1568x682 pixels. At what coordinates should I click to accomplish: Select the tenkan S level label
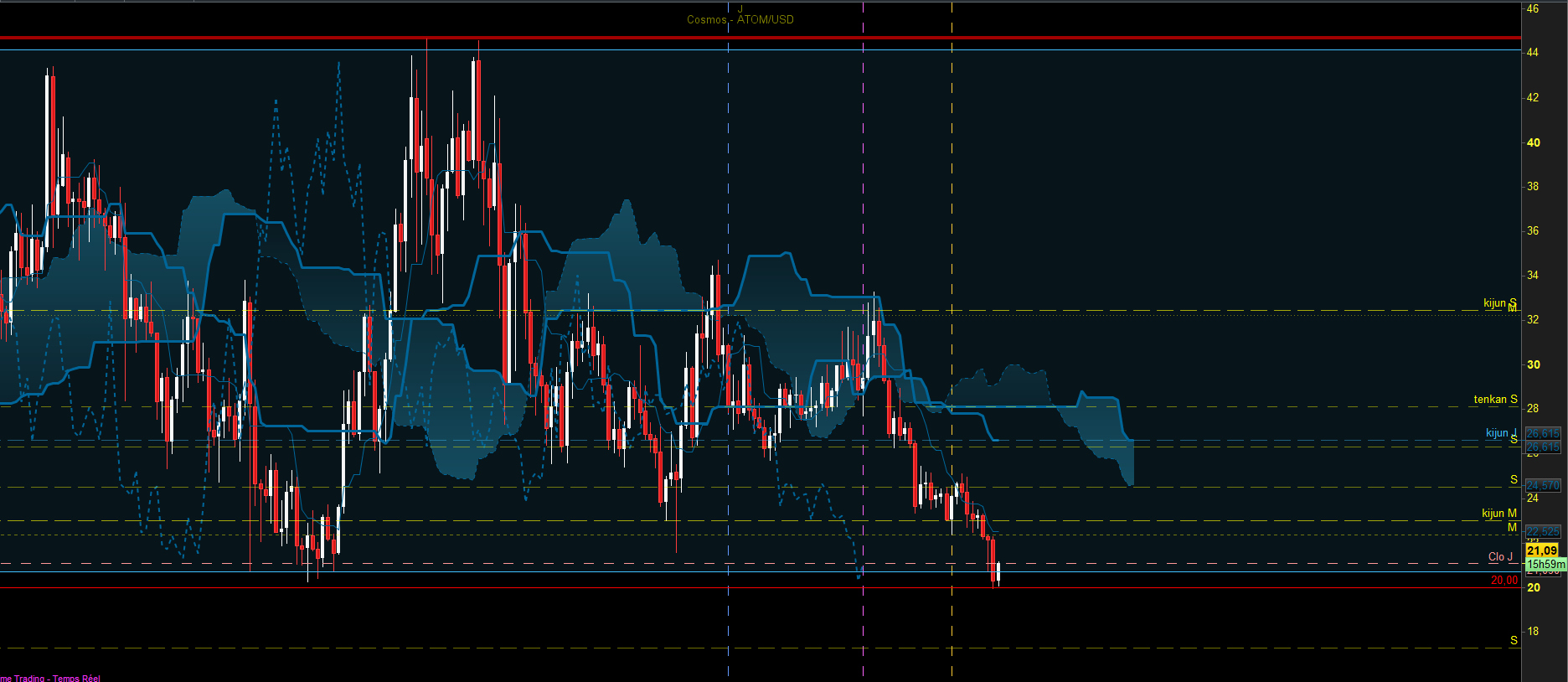pyautogui.click(x=1495, y=399)
